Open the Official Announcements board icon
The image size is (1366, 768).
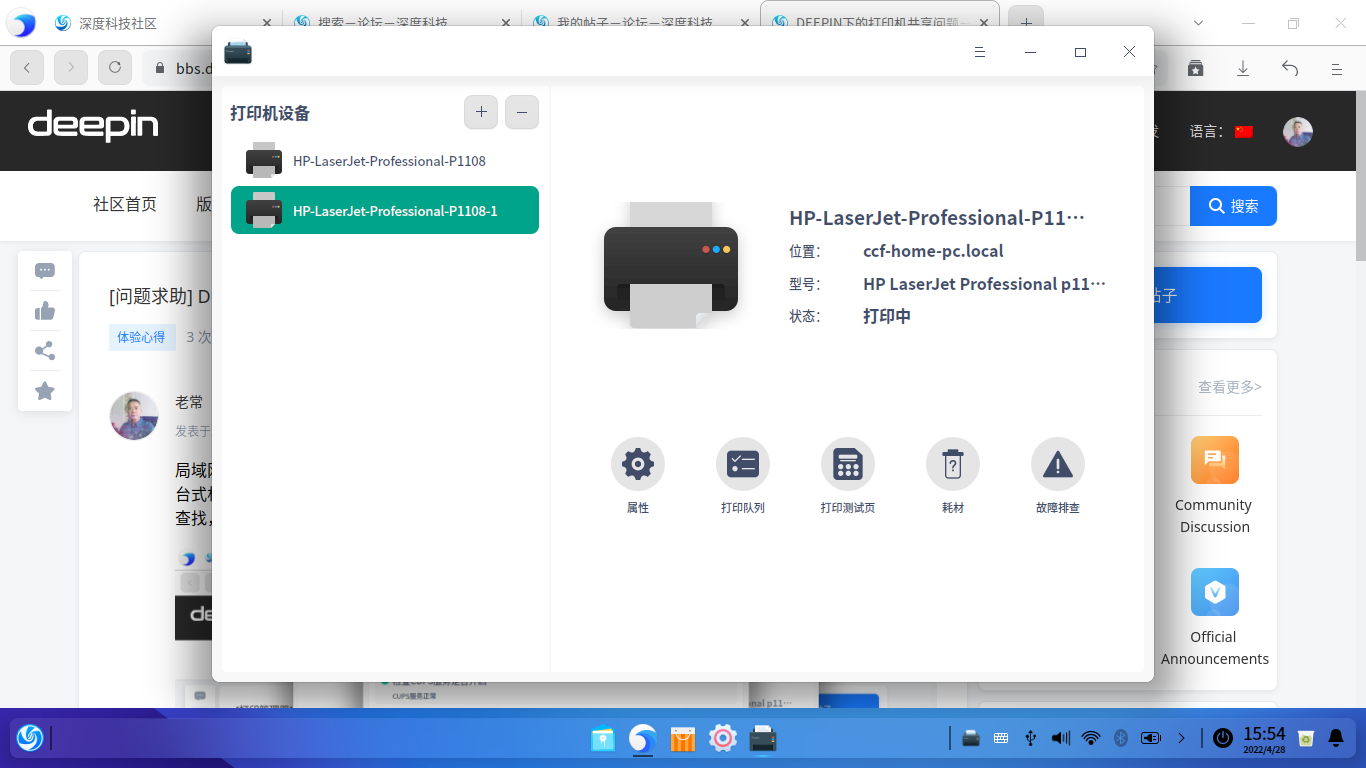(x=1215, y=592)
